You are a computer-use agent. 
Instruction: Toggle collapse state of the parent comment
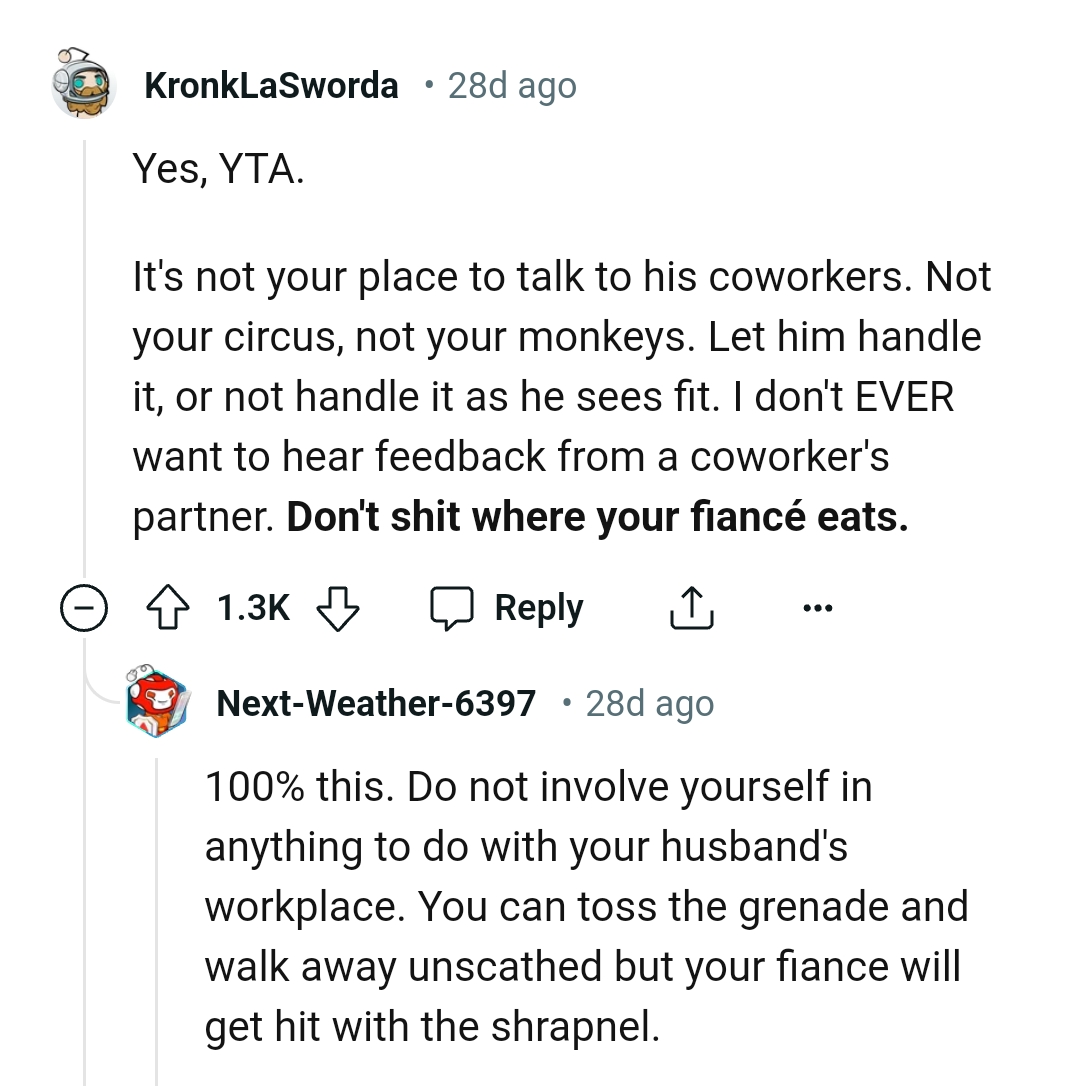[x=85, y=607]
